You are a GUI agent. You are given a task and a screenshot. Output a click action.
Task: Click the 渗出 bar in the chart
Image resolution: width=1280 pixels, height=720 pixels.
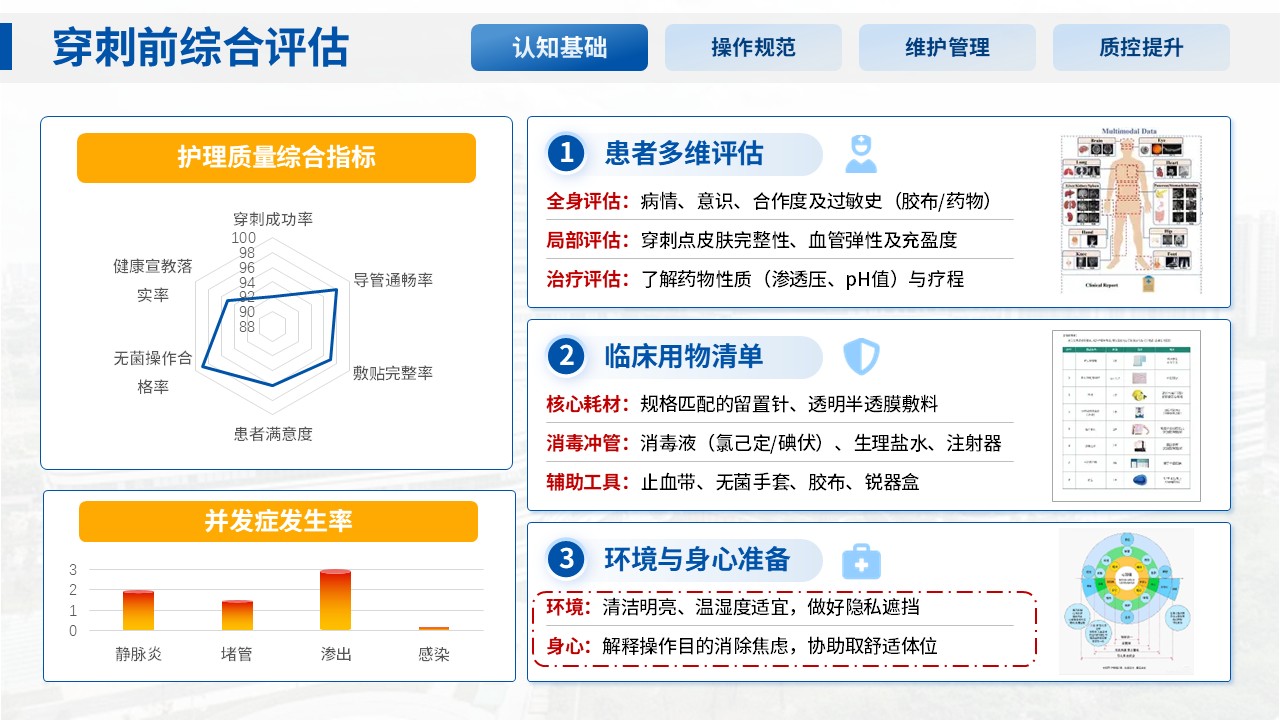tap(335, 599)
